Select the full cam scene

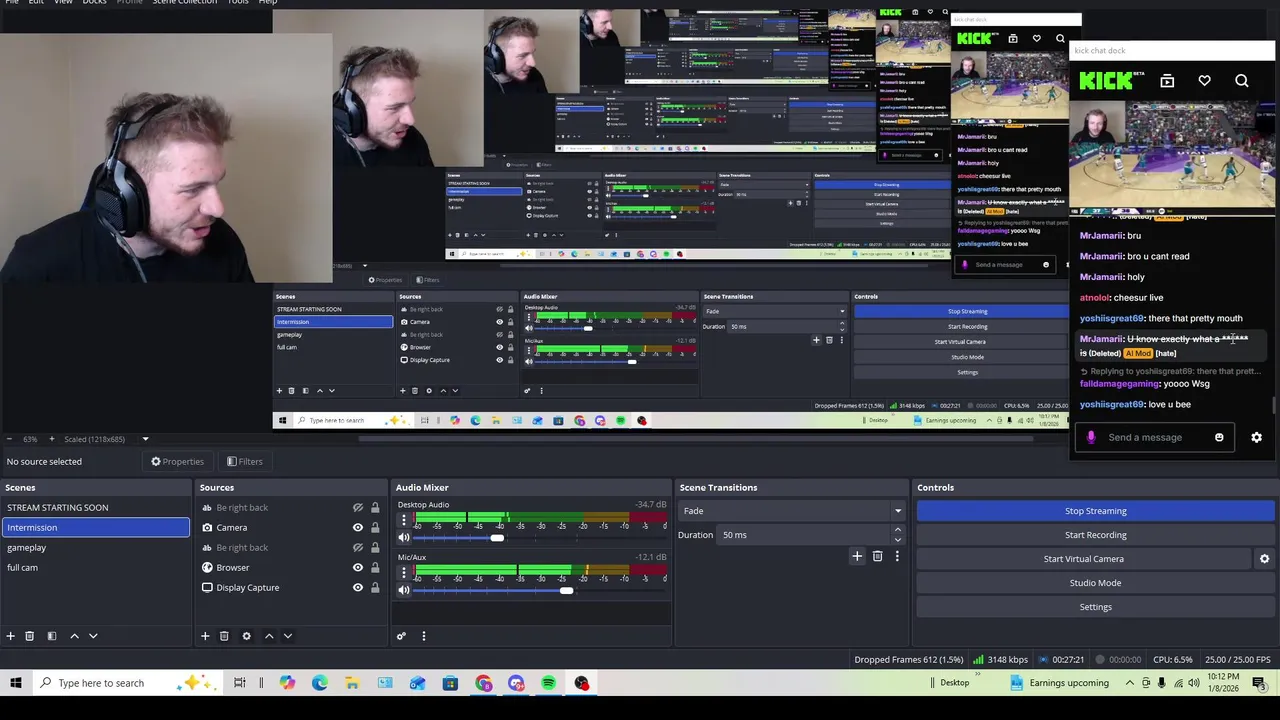(95, 567)
